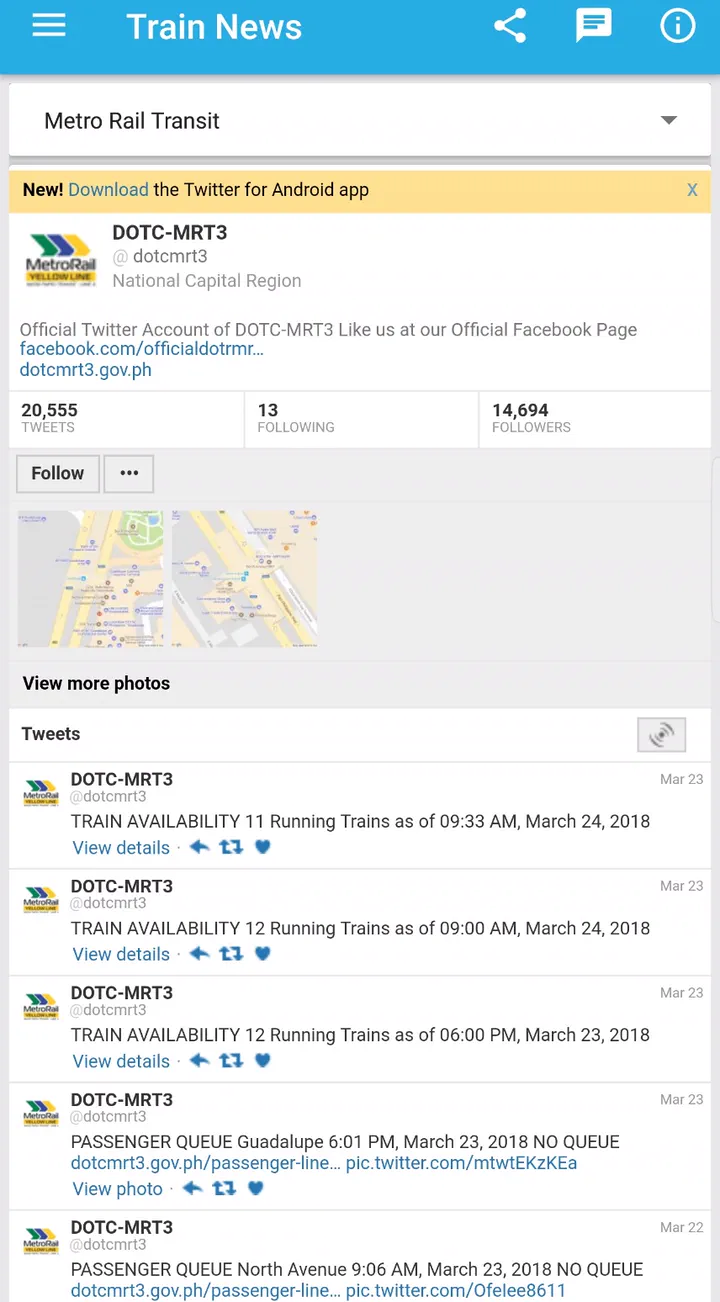Retweet the 06:00 PM availability tweet

tap(231, 1061)
